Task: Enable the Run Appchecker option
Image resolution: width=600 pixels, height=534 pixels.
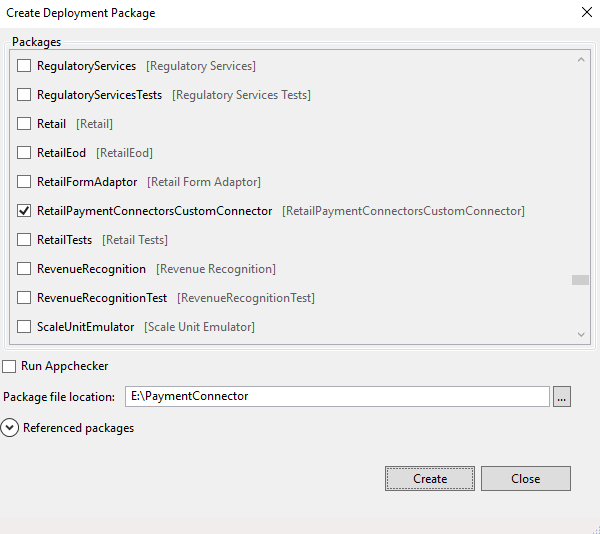Action: [10, 366]
